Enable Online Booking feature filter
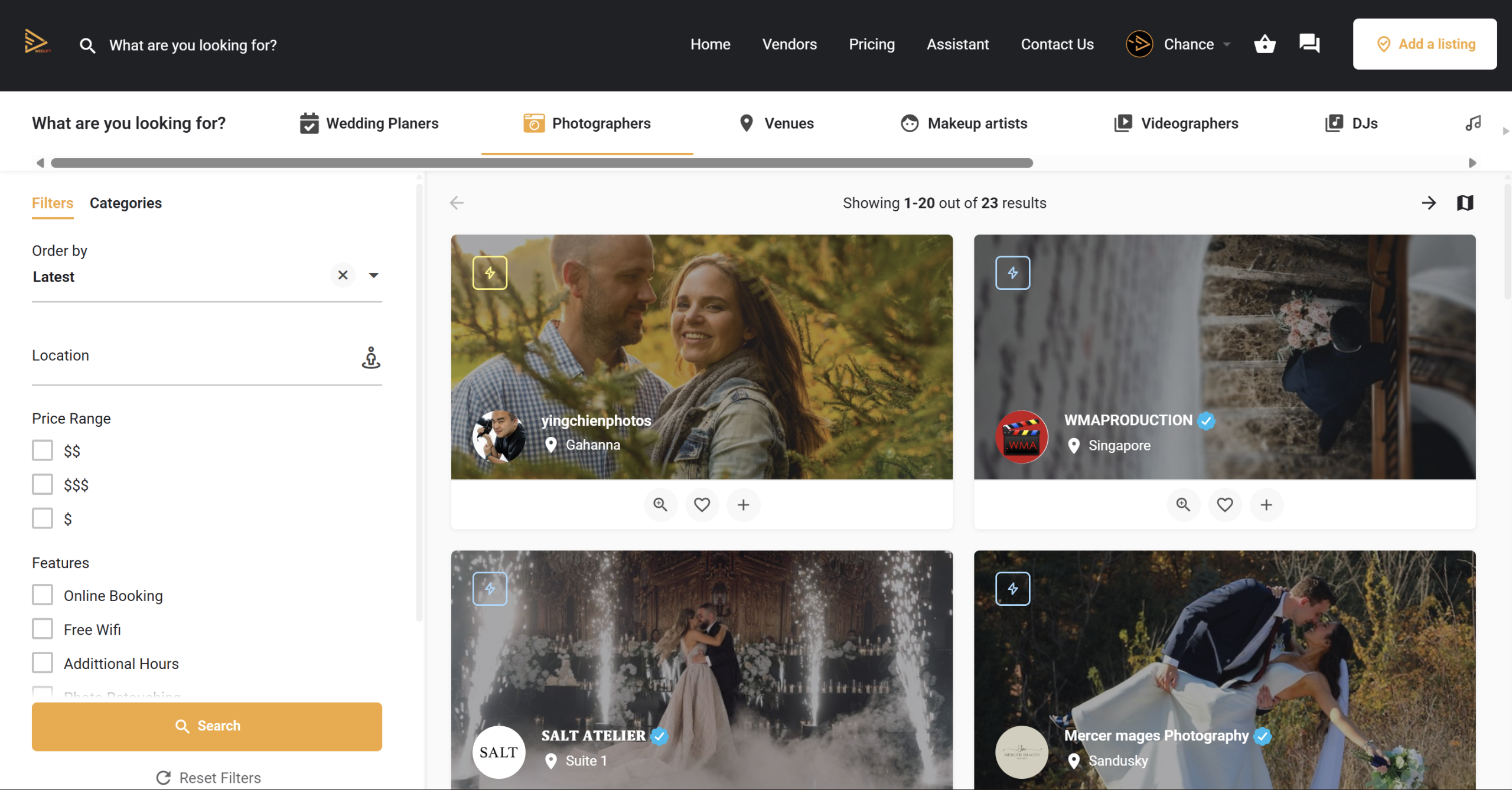 [x=43, y=595]
